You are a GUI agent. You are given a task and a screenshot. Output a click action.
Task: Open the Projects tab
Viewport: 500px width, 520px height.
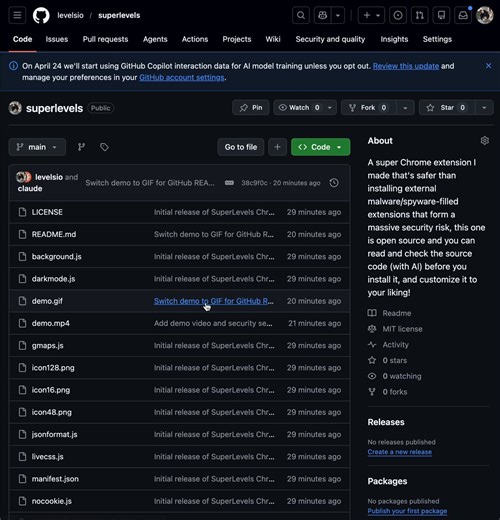point(237,39)
